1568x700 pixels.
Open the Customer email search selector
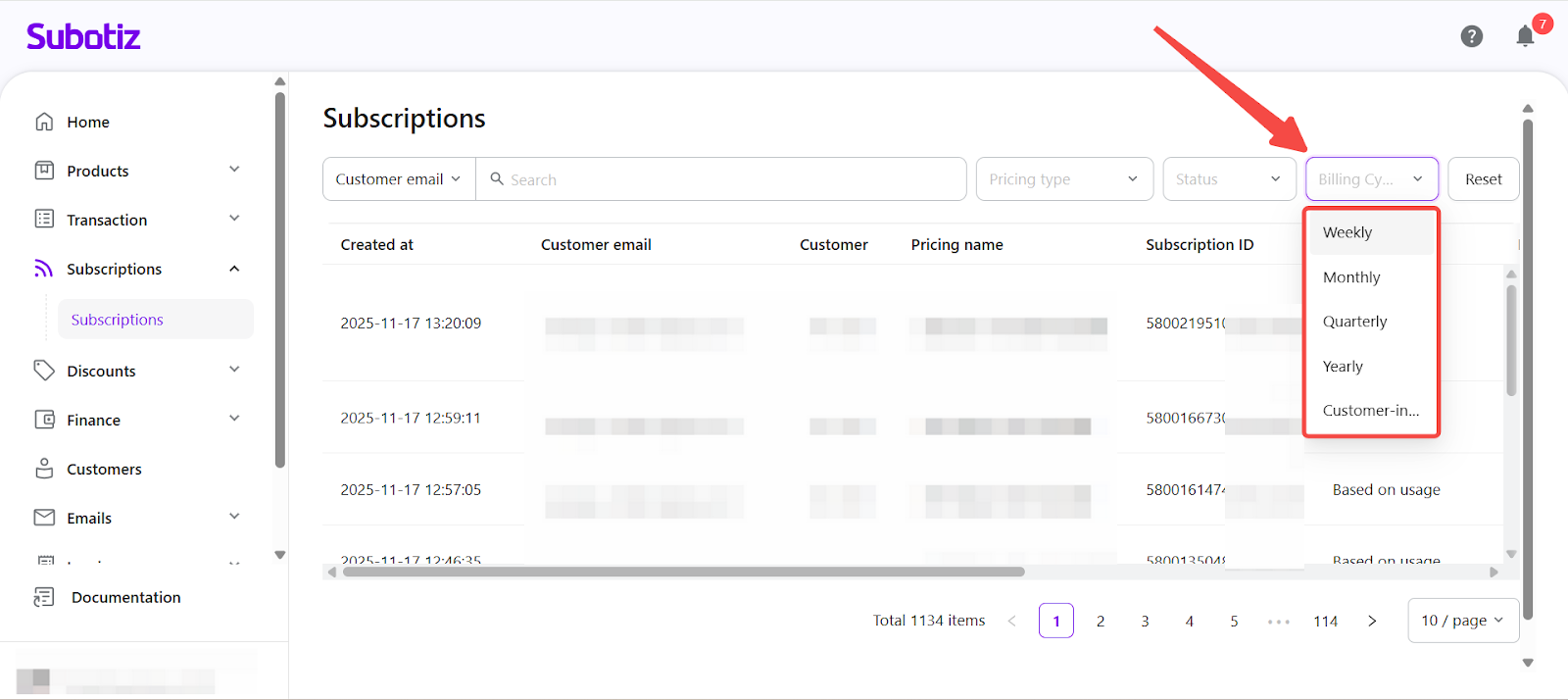click(x=398, y=179)
